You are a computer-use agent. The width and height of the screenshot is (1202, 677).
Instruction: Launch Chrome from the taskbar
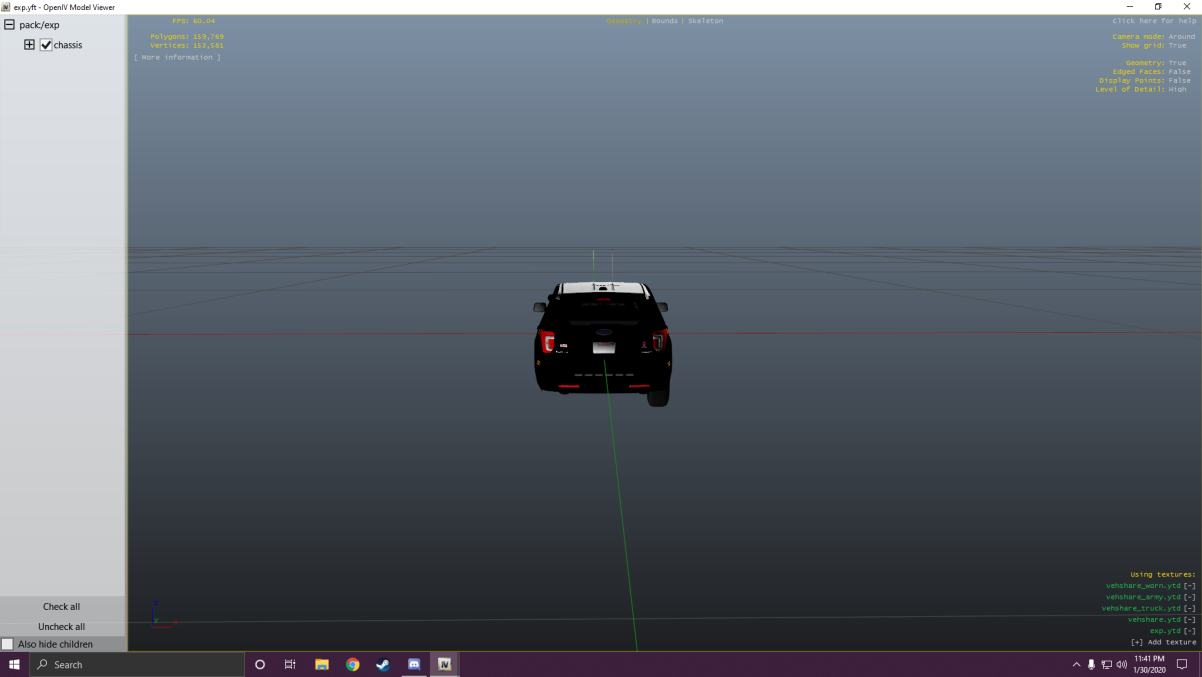(352, 664)
